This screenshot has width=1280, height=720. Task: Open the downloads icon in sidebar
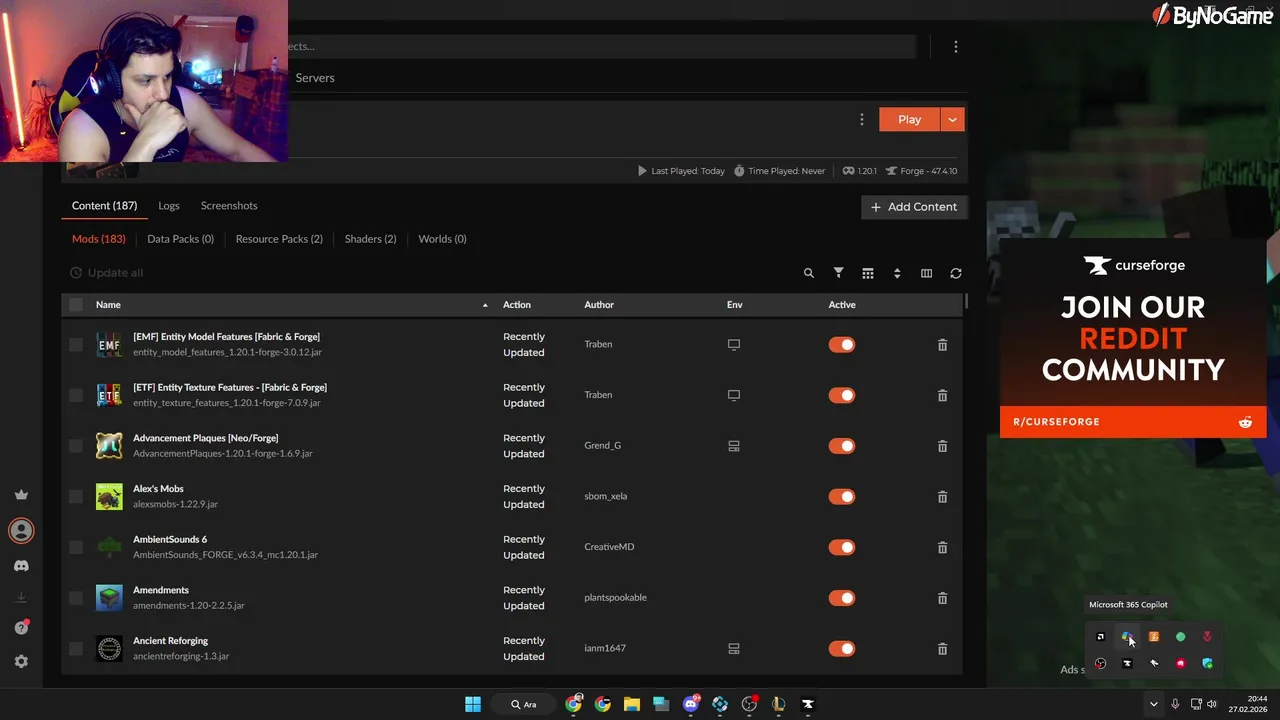(21, 597)
